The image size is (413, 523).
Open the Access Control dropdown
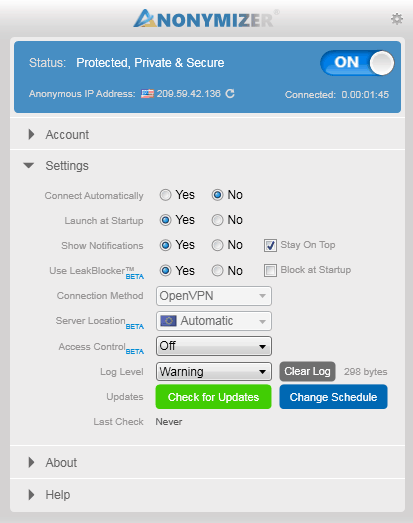point(214,346)
